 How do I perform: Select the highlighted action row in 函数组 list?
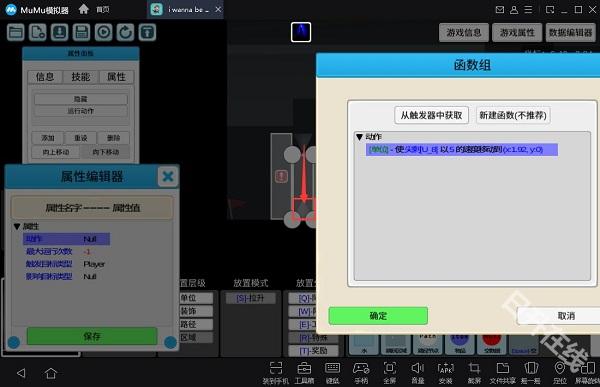click(x=461, y=150)
